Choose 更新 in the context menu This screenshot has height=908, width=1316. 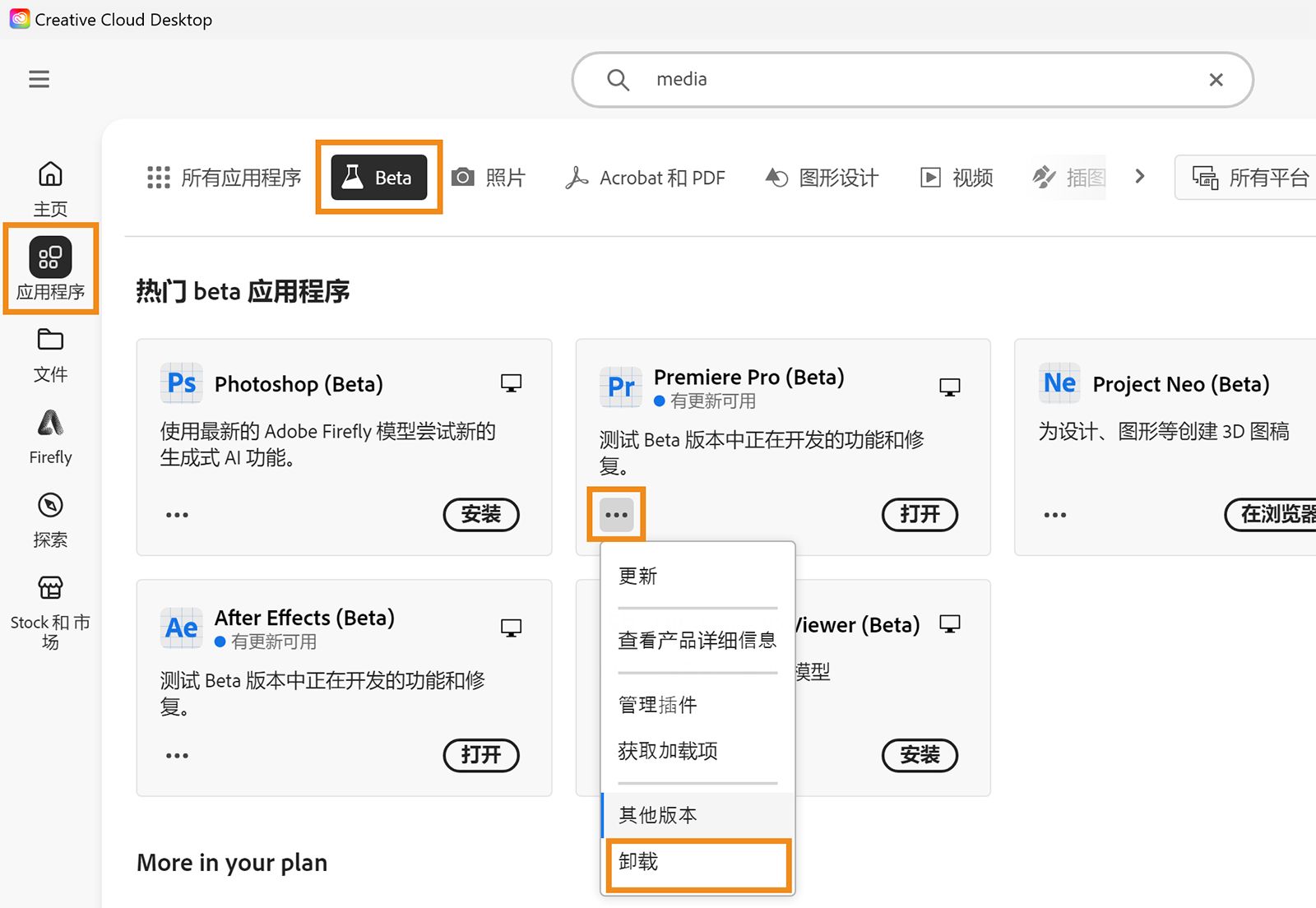[x=697, y=576]
